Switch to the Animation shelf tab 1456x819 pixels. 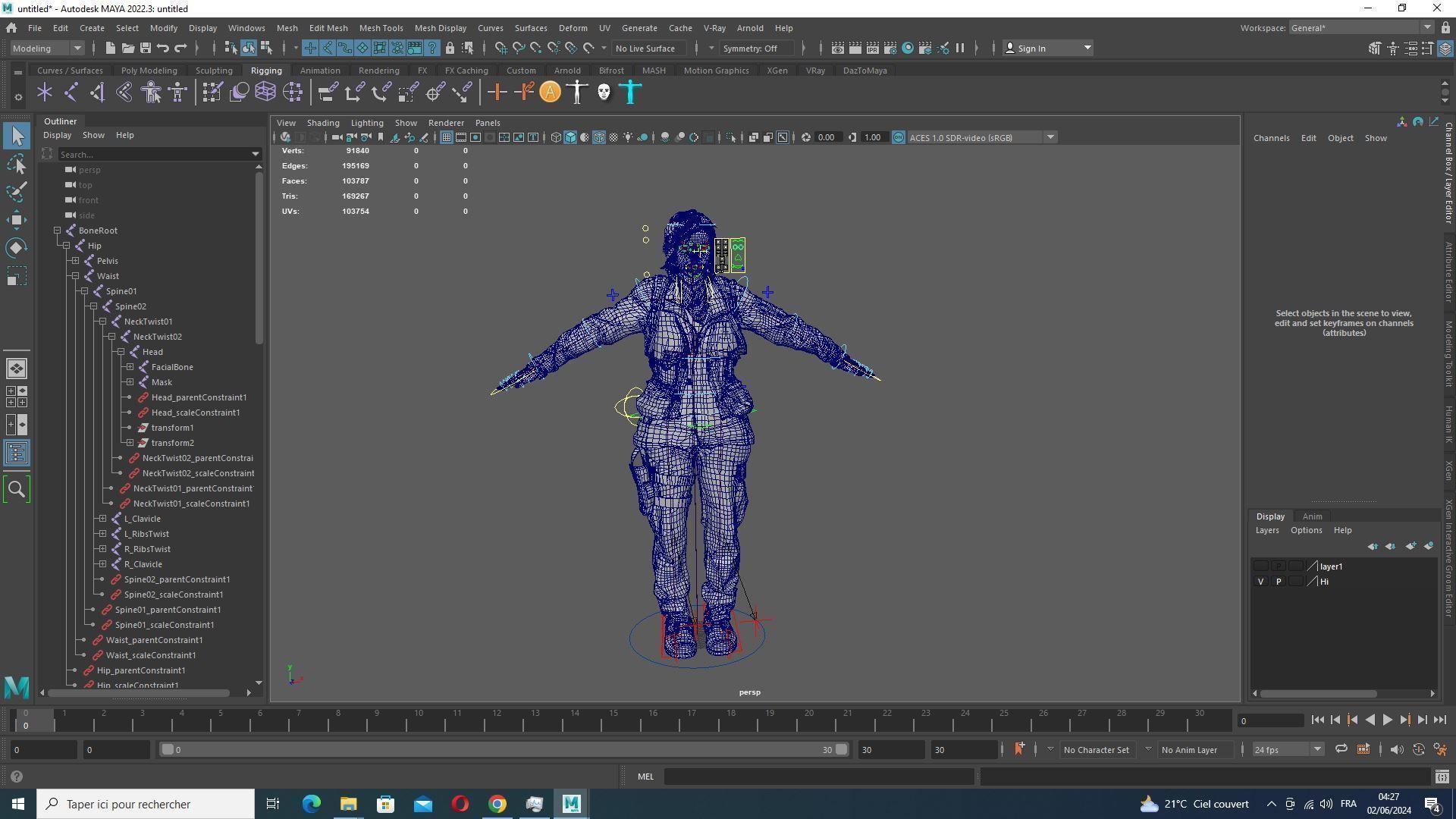(319, 71)
